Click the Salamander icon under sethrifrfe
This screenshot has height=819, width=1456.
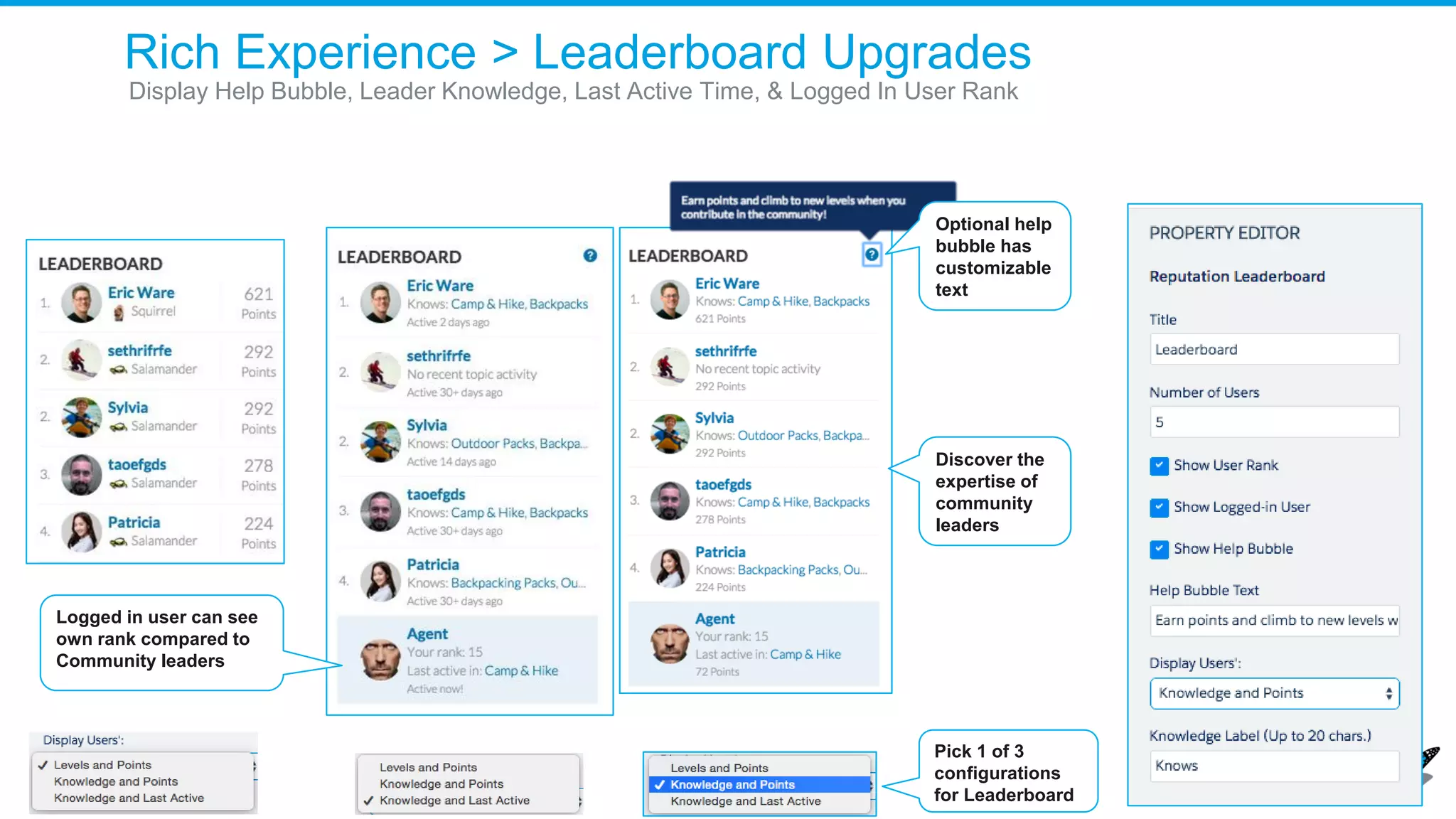(x=118, y=370)
